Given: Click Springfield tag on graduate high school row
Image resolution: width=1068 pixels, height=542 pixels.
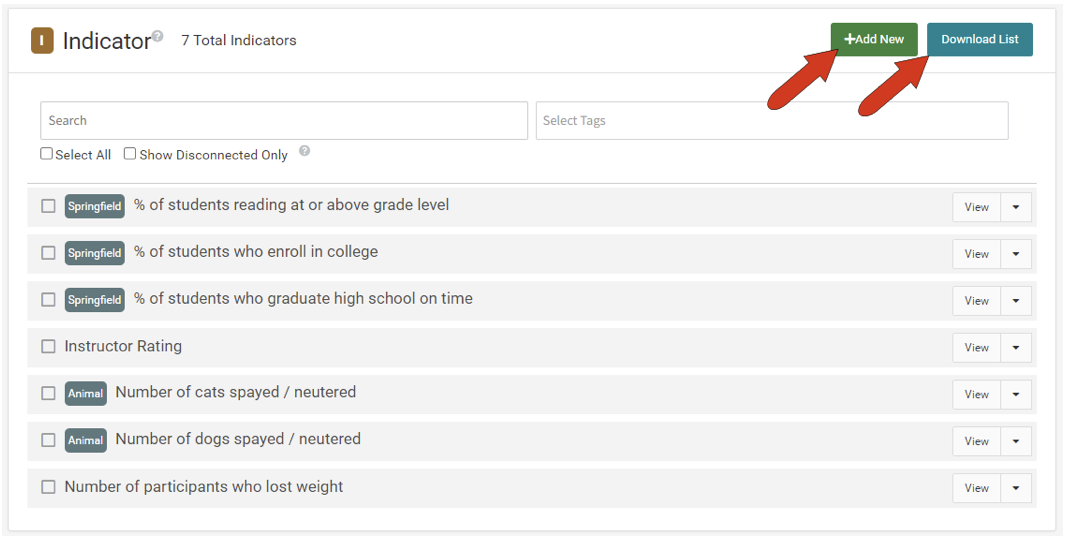Looking at the screenshot, I should click(95, 300).
